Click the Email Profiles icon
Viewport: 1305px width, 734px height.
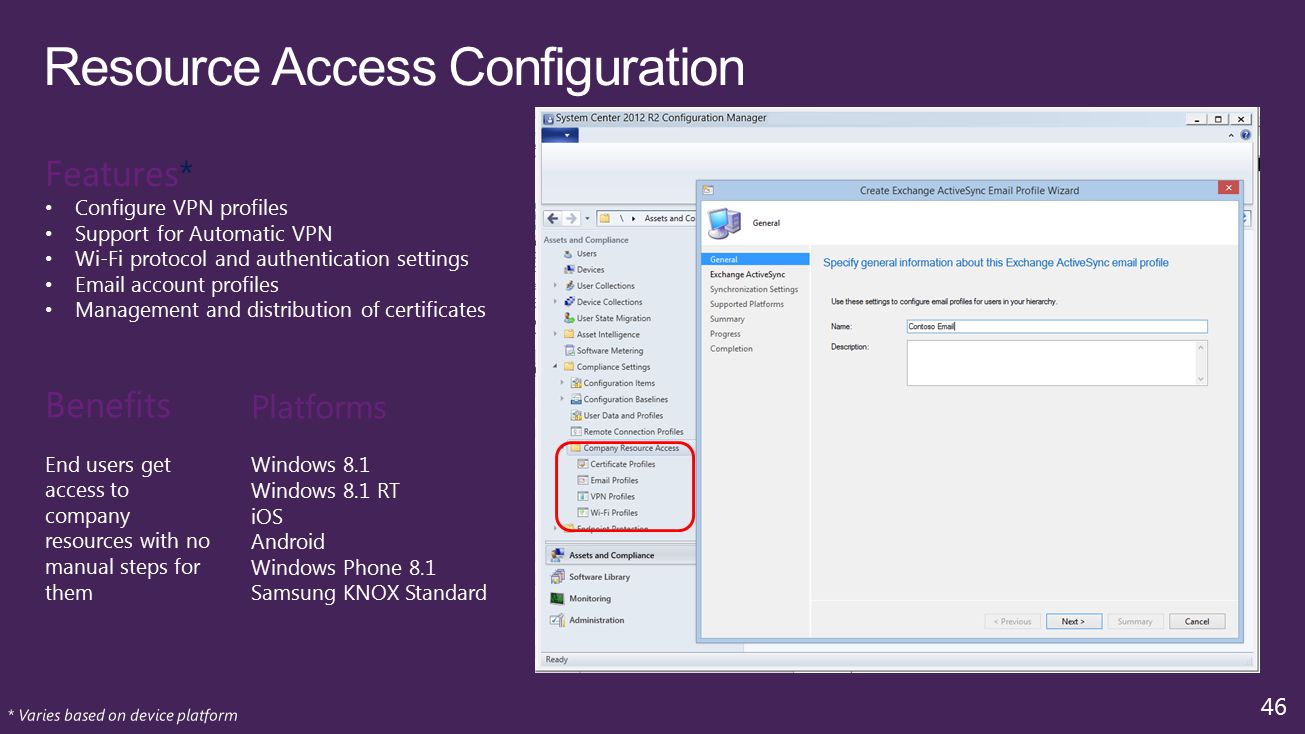click(x=583, y=480)
